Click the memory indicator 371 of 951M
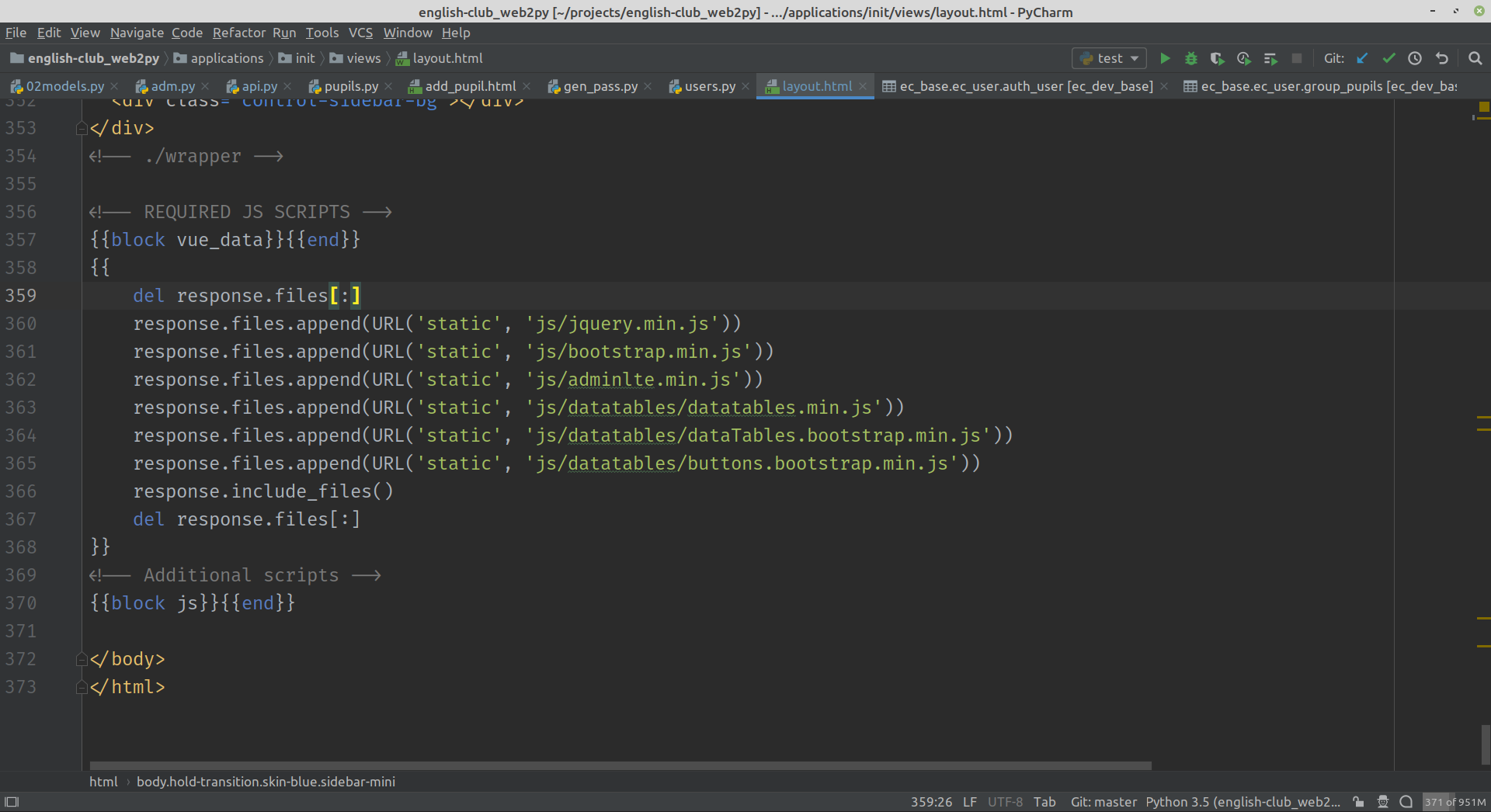 coord(1455,802)
